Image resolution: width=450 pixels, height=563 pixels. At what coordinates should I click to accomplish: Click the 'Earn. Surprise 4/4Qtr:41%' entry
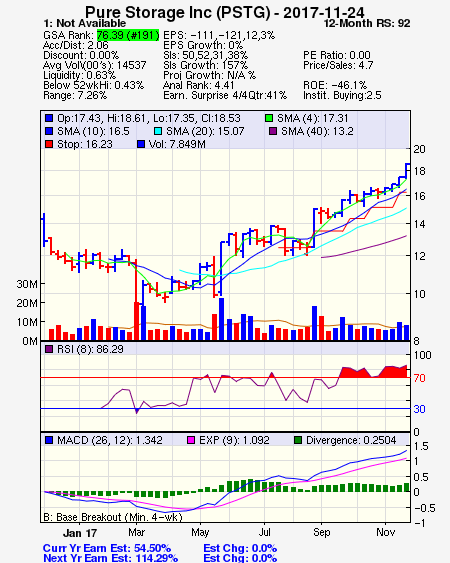coord(225,96)
